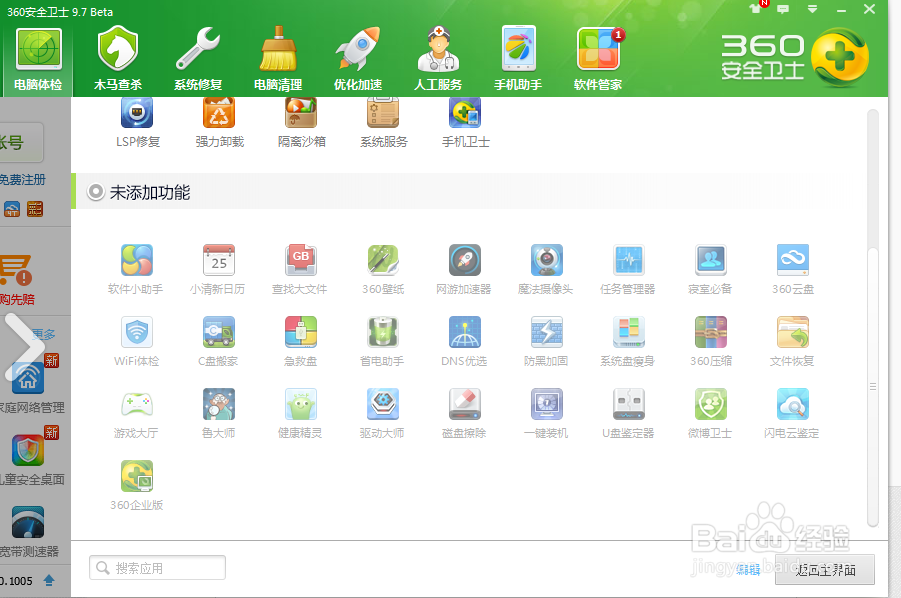Screen dimensions: 901x598
Task: Go to the 优化加速 tab
Action: (x=358, y=60)
